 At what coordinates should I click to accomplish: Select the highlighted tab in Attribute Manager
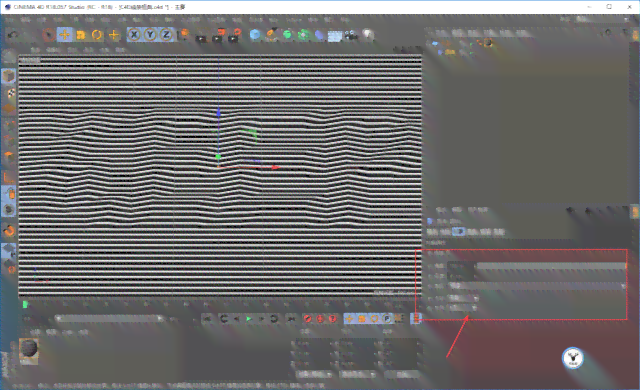[458, 232]
